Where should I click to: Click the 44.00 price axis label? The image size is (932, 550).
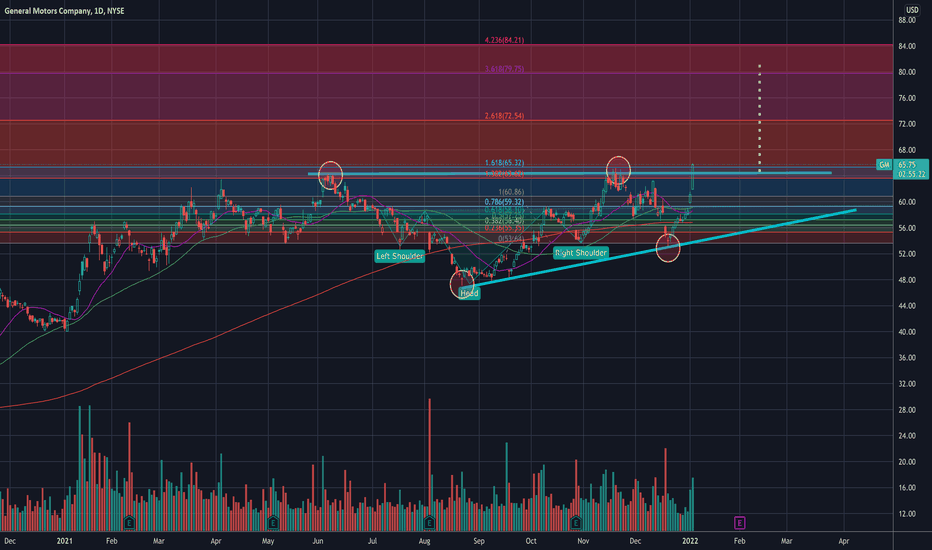pos(906,306)
